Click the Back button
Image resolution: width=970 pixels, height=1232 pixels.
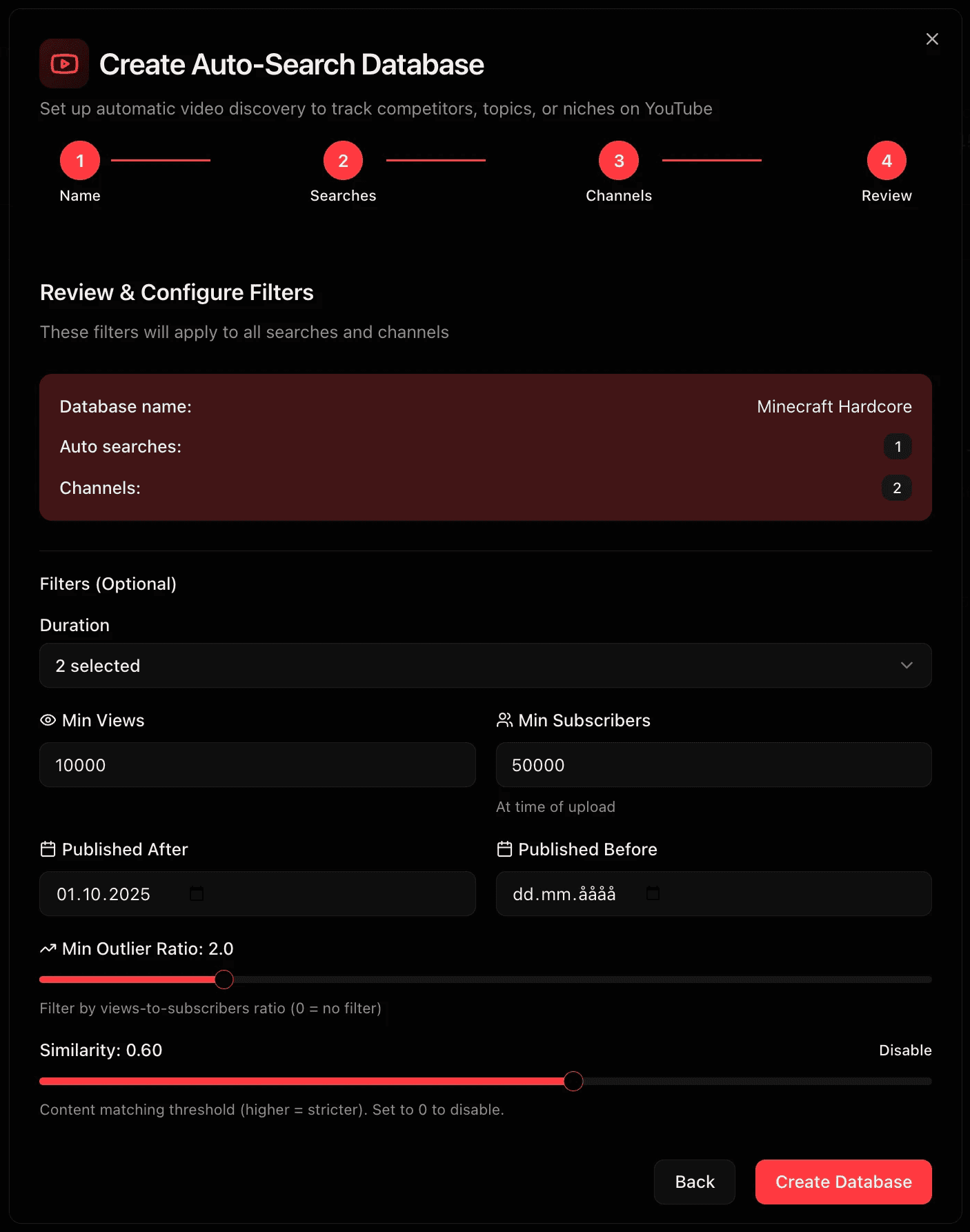point(695,1182)
